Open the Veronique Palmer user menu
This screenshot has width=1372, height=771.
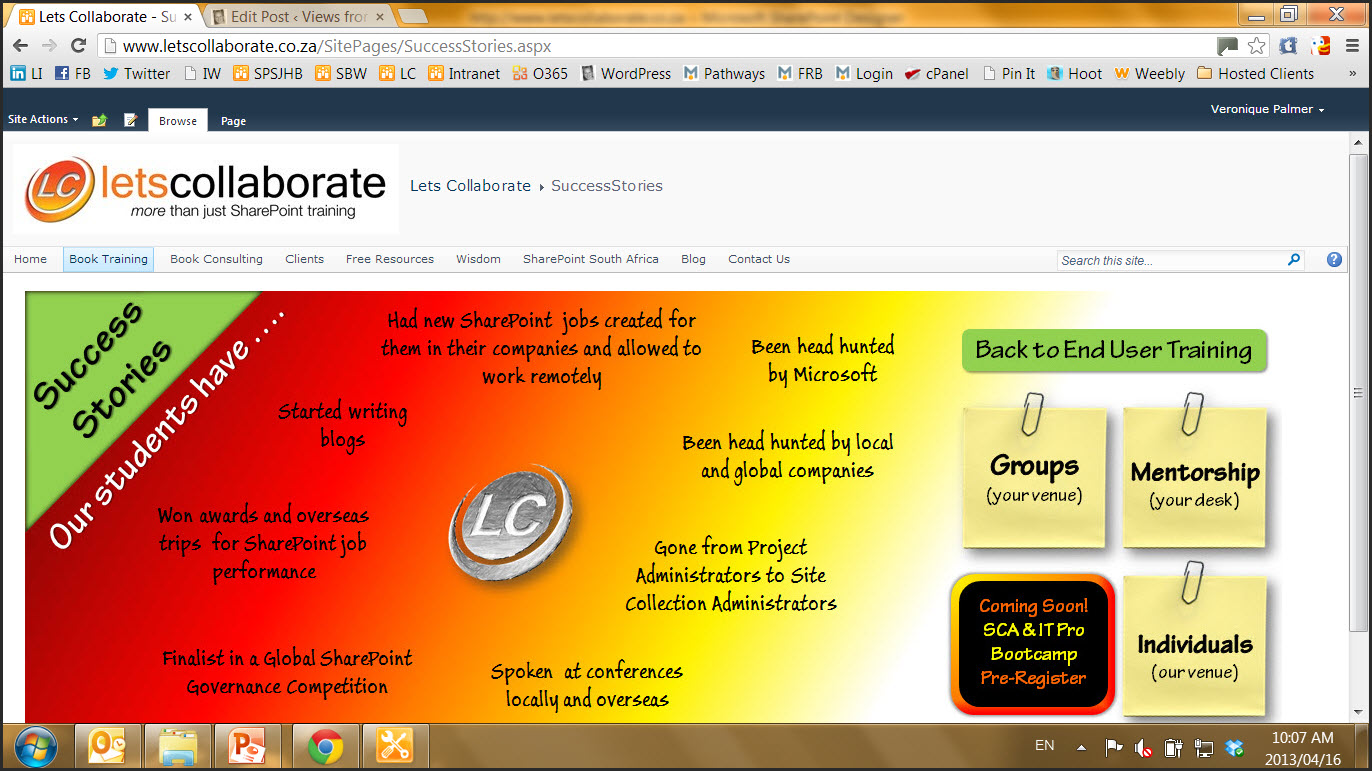pos(1267,109)
